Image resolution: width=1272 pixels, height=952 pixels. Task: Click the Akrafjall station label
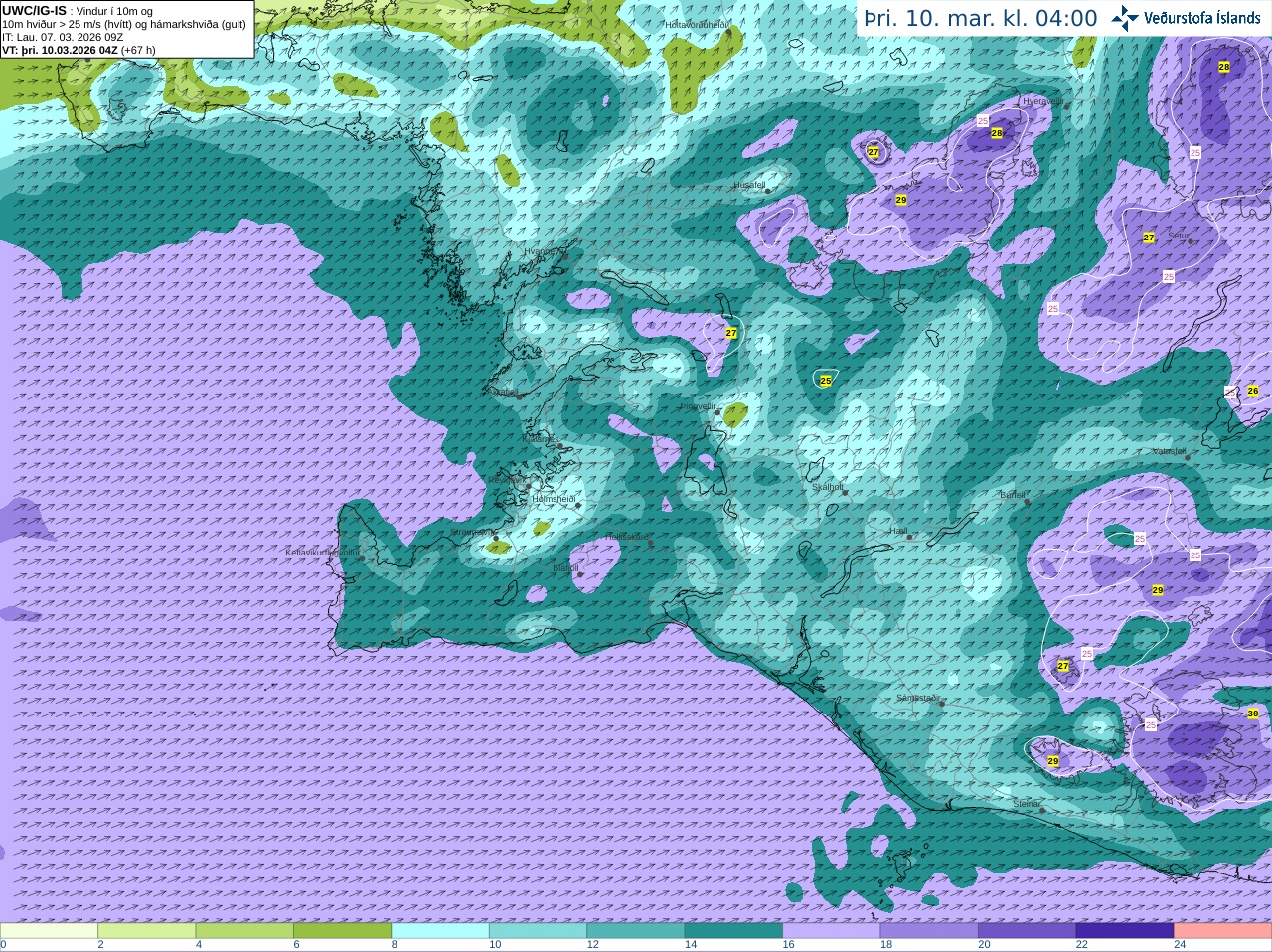(502, 392)
